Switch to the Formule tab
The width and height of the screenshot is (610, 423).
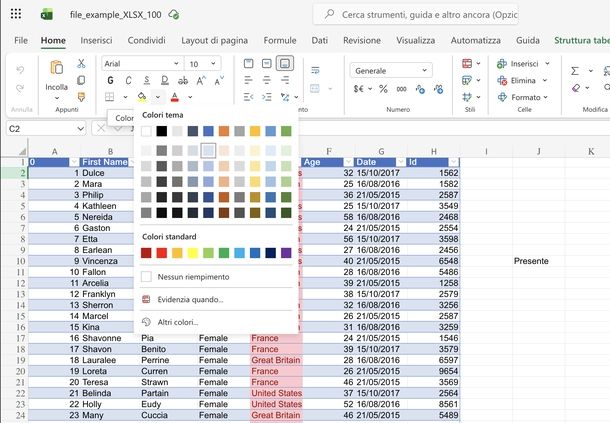coord(280,40)
